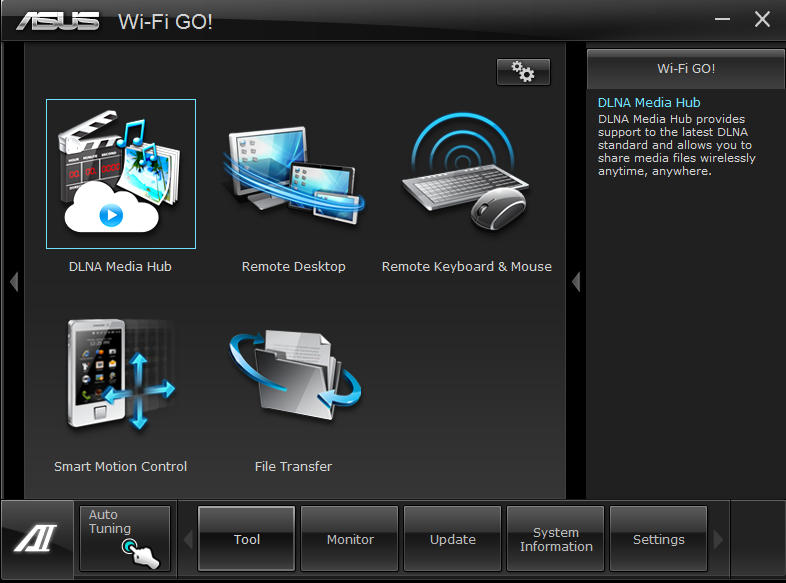Open the Update menu

click(452, 539)
